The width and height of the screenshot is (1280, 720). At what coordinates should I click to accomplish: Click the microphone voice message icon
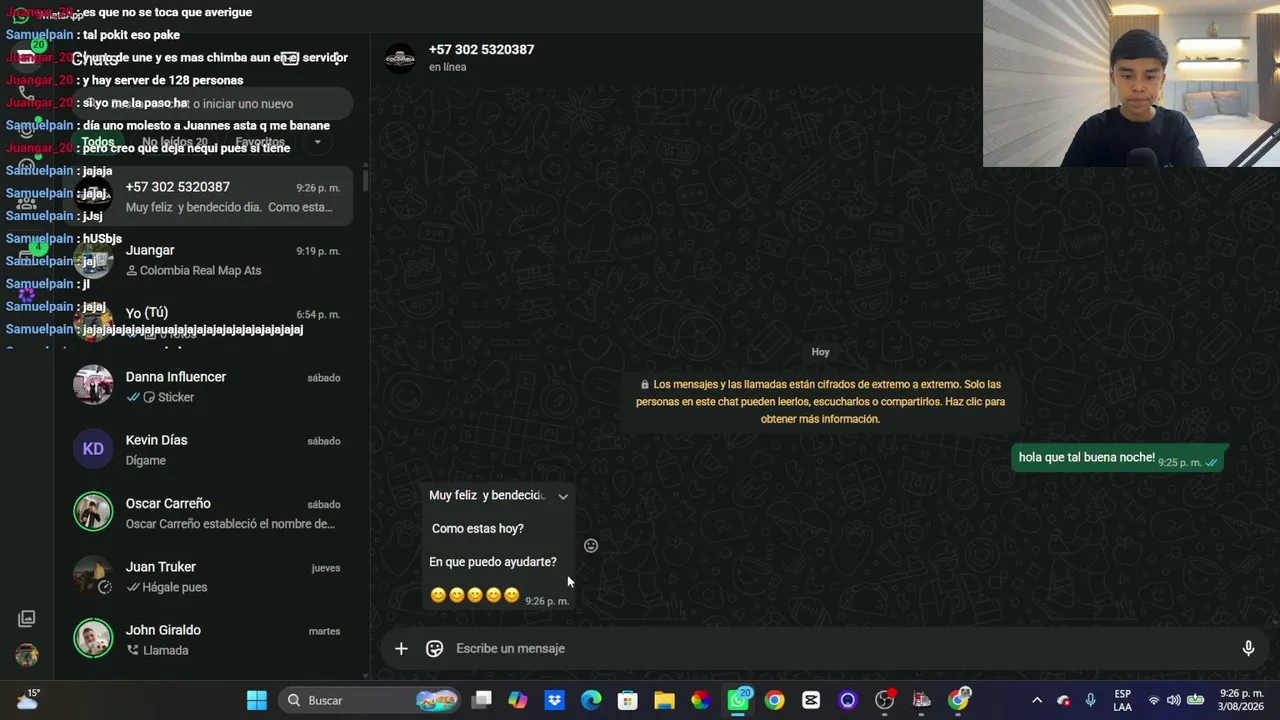1248,649
